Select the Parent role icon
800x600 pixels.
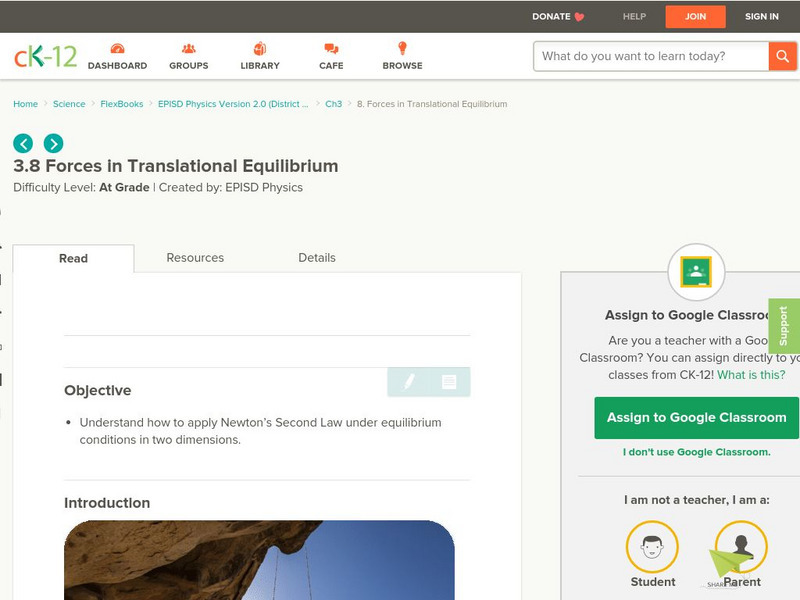(741, 547)
